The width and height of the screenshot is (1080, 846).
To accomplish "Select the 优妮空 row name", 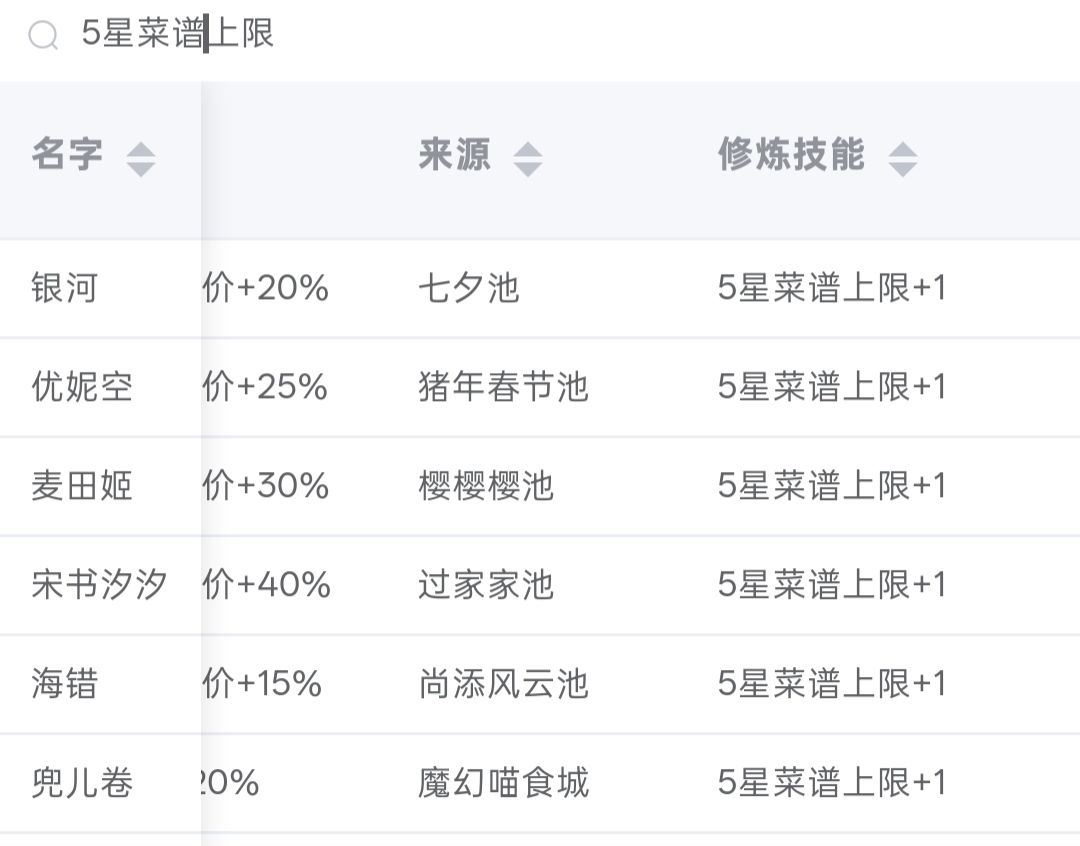I will pos(82,386).
